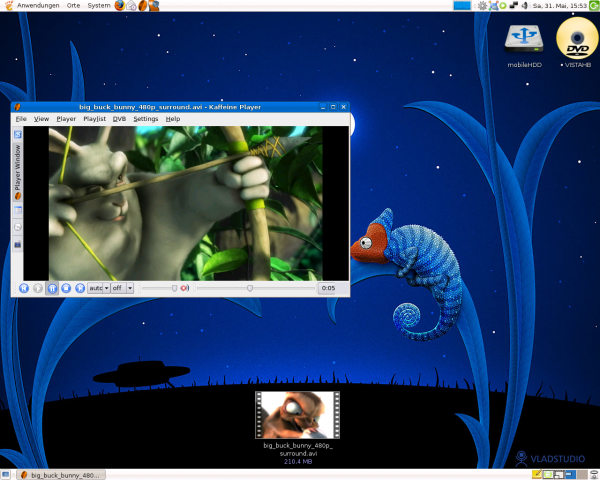Click the yellow sticky notes panel icon
The width and height of the screenshot is (600, 480).
pos(536,475)
